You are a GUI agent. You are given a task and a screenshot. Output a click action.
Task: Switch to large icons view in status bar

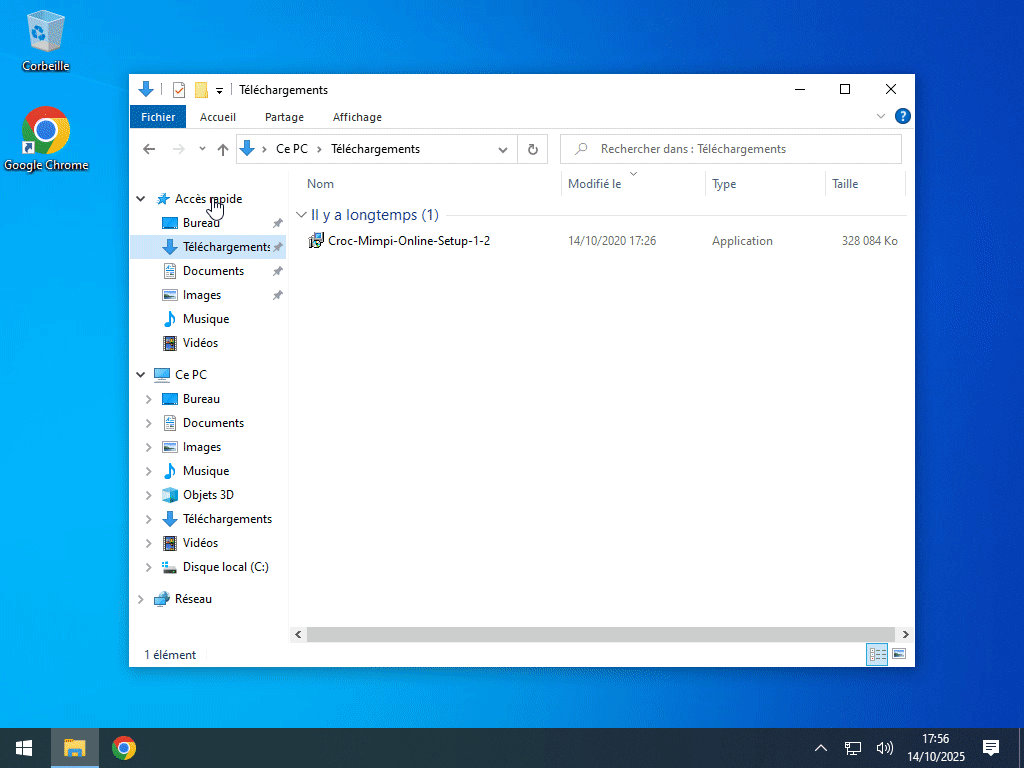899,654
